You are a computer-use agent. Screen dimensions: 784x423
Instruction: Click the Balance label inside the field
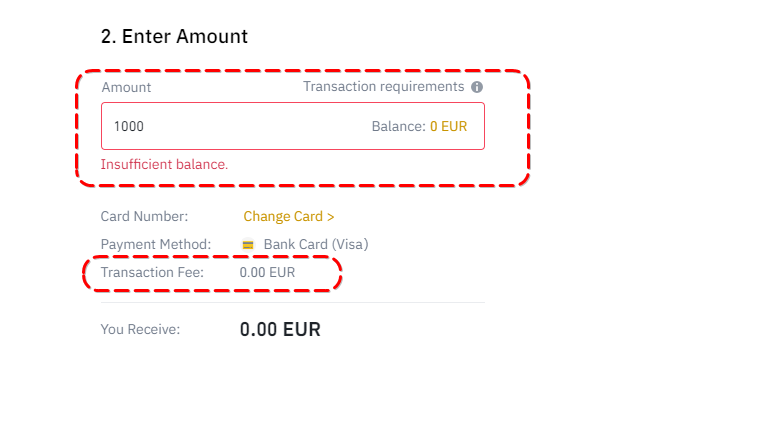click(x=398, y=127)
